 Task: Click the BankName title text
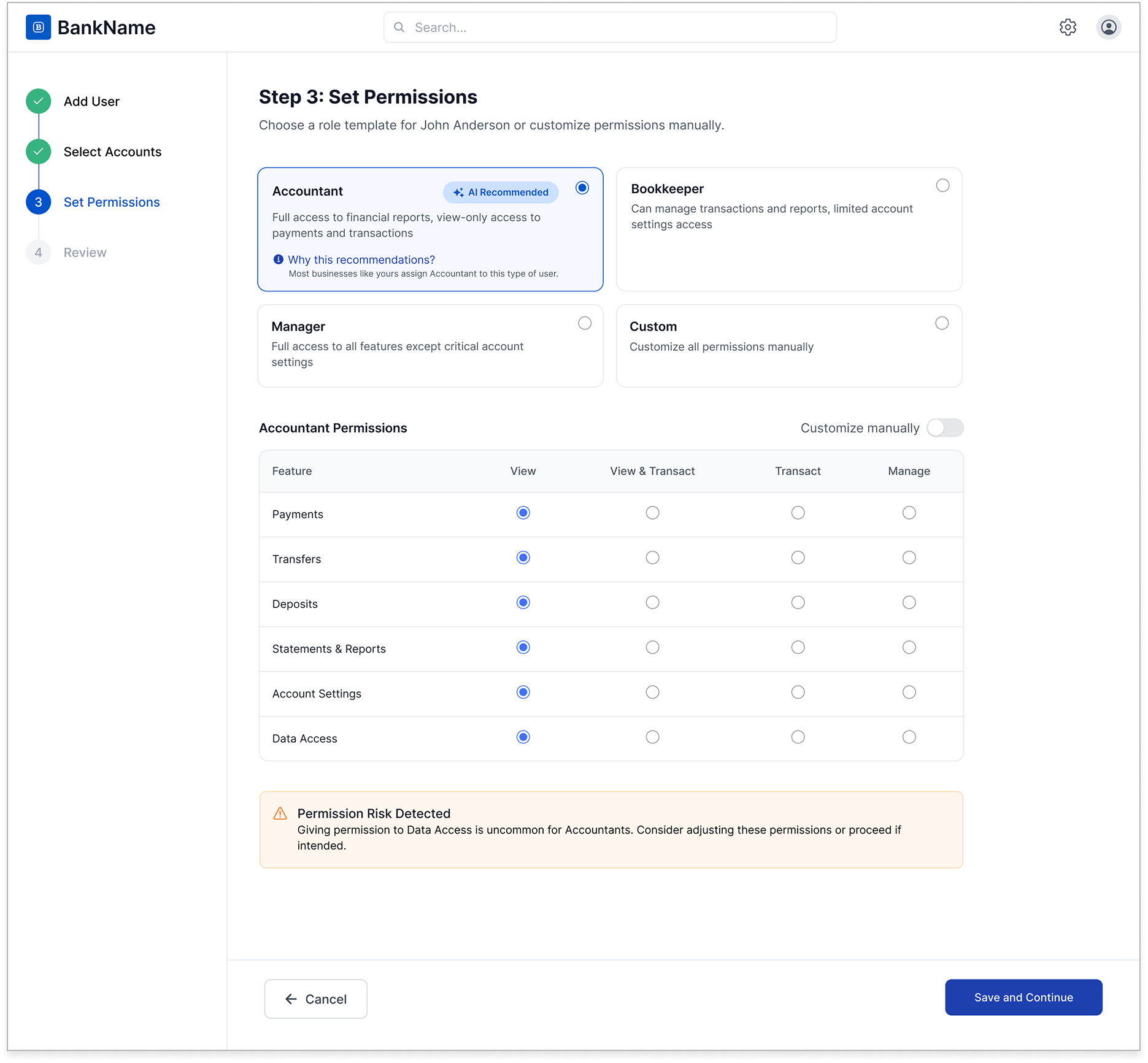point(106,28)
